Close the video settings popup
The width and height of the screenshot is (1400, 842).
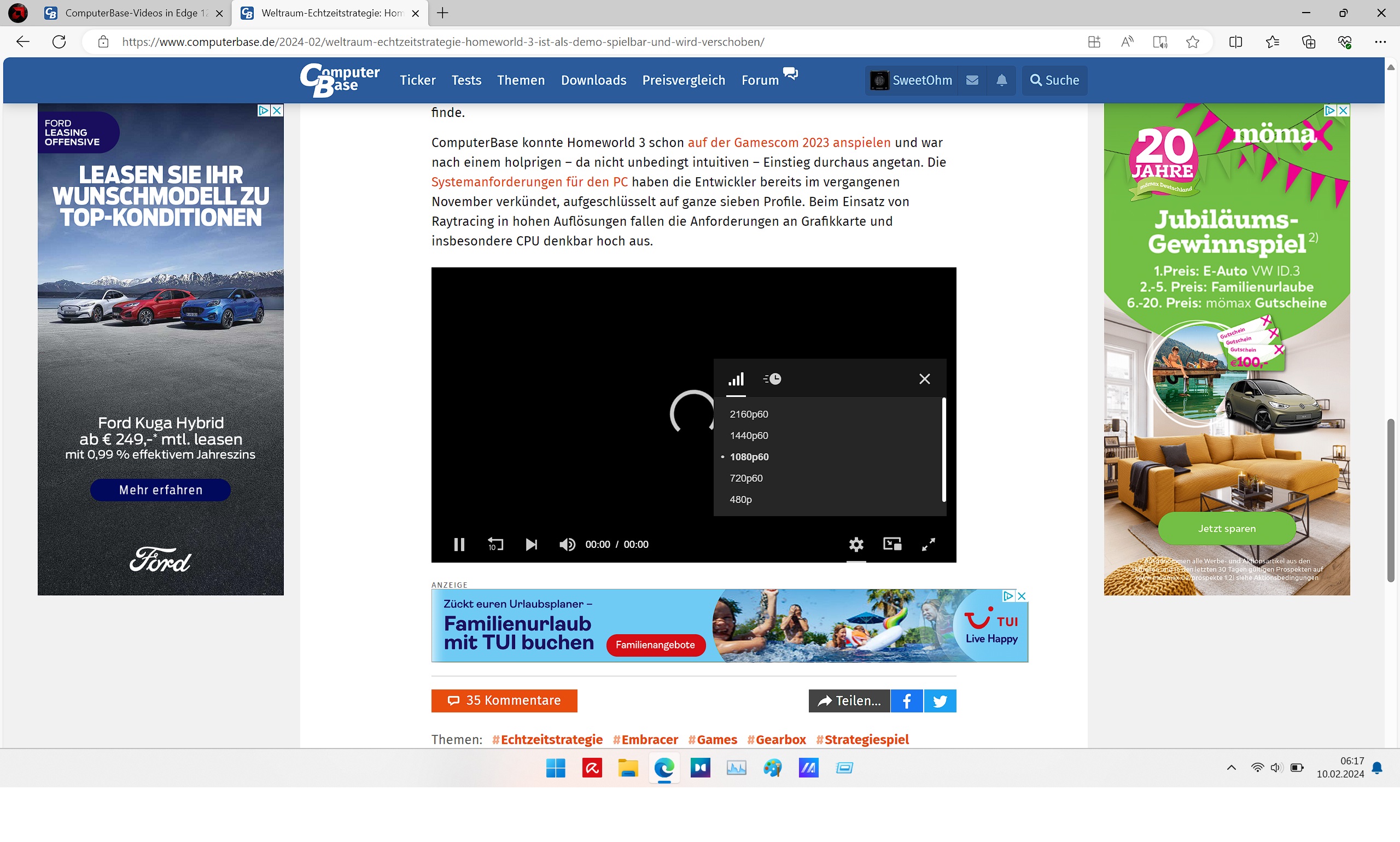click(924, 378)
